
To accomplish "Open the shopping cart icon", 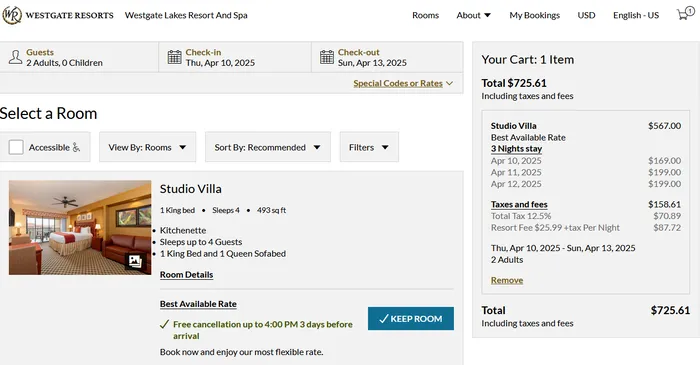I will (x=685, y=13).
